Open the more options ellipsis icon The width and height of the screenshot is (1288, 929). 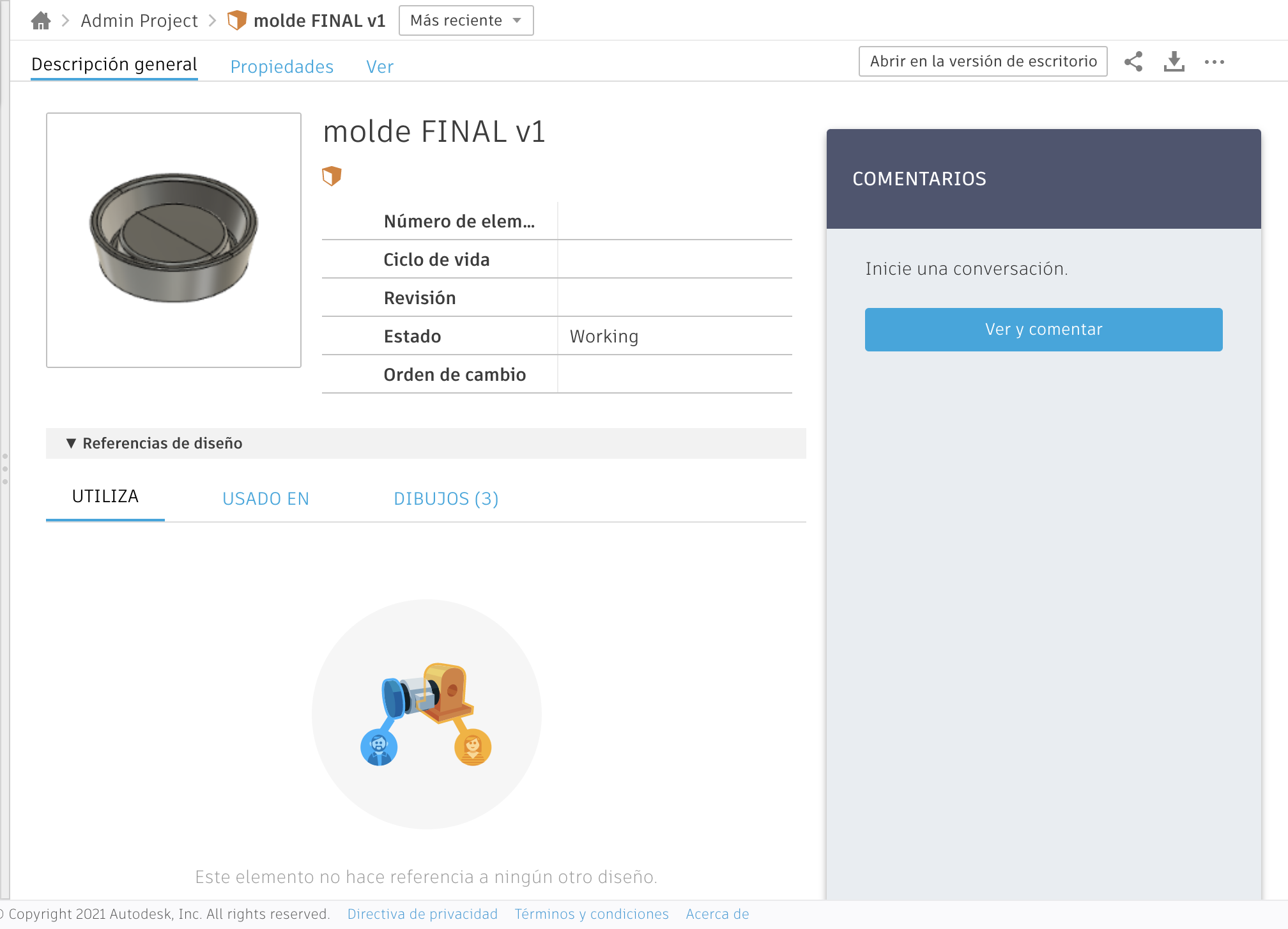pos(1215,62)
